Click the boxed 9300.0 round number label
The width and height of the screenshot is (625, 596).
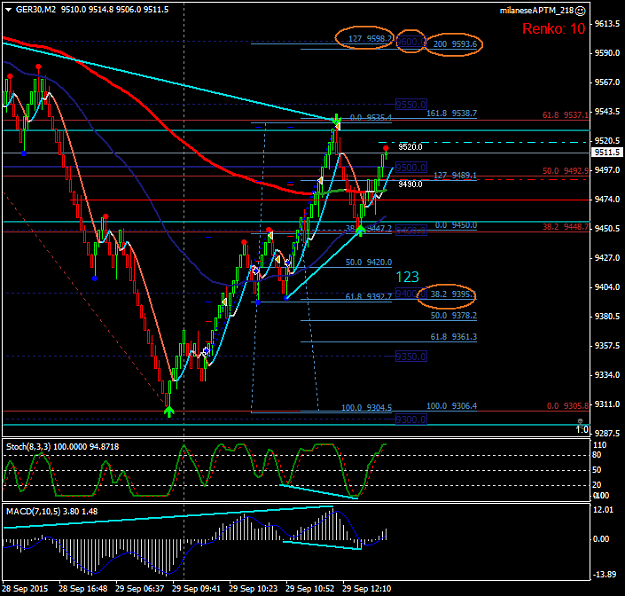pos(411,419)
